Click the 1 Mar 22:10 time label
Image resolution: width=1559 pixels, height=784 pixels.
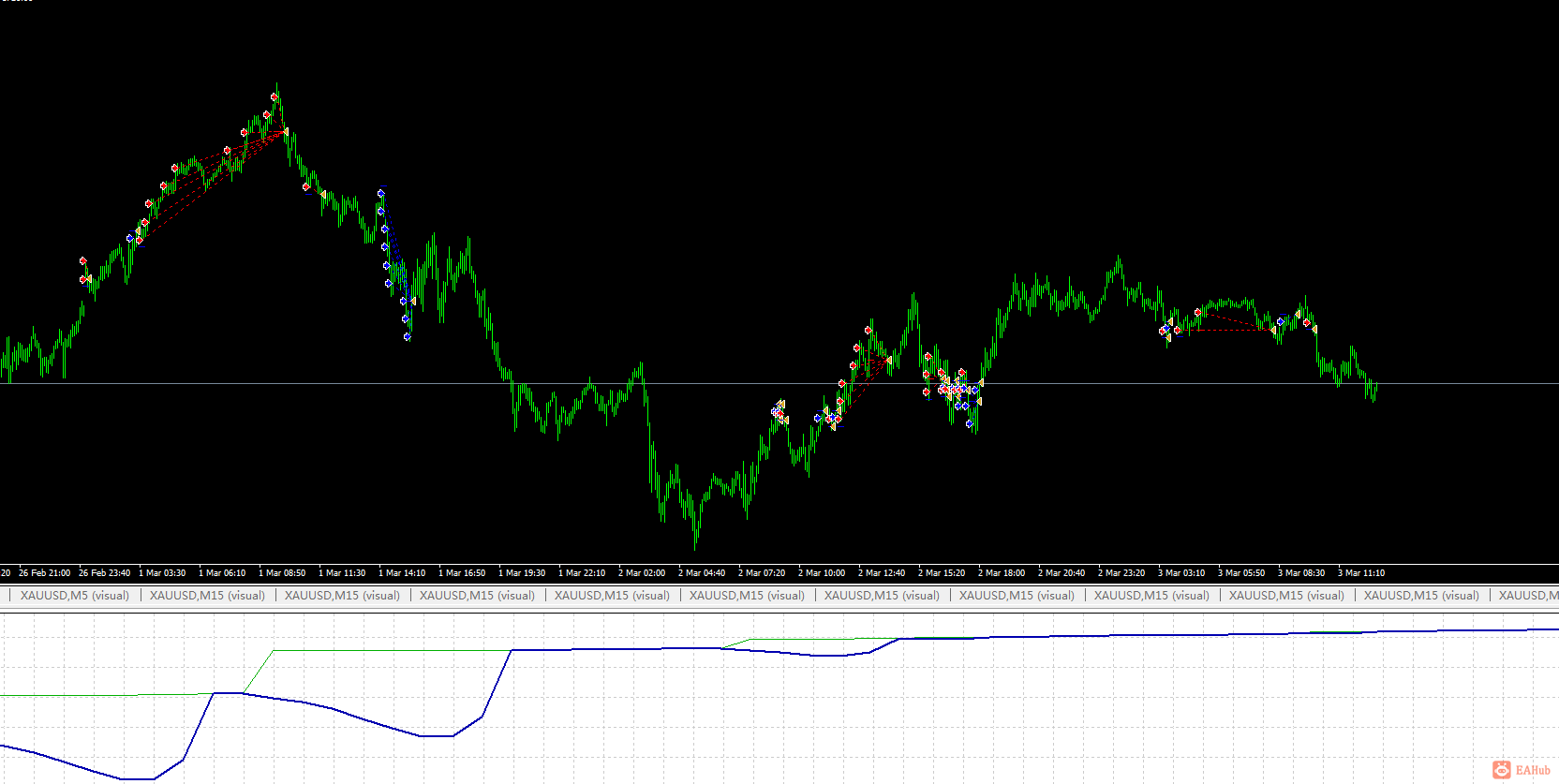pos(582,573)
